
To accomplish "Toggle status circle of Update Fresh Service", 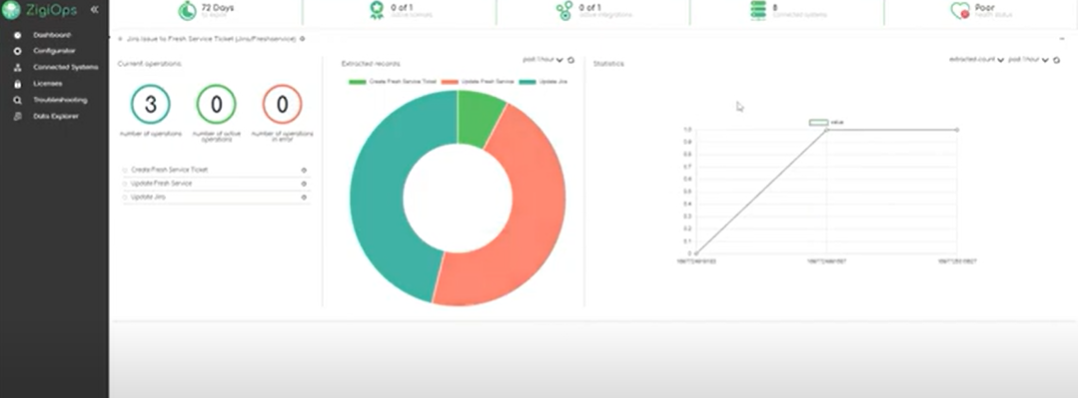I will point(125,184).
